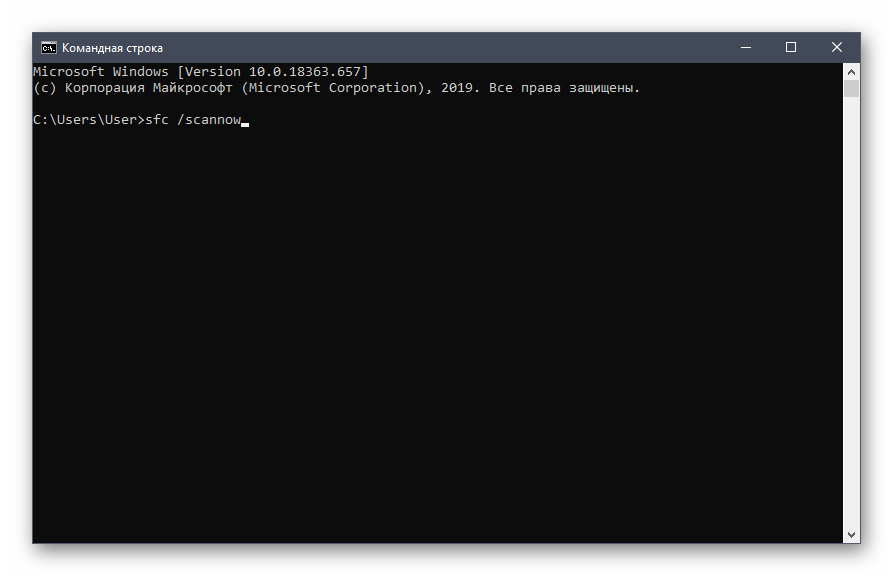This screenshot has height=576, width=893.
Task: Click the scrollbar up arrow
Action: 852,71
